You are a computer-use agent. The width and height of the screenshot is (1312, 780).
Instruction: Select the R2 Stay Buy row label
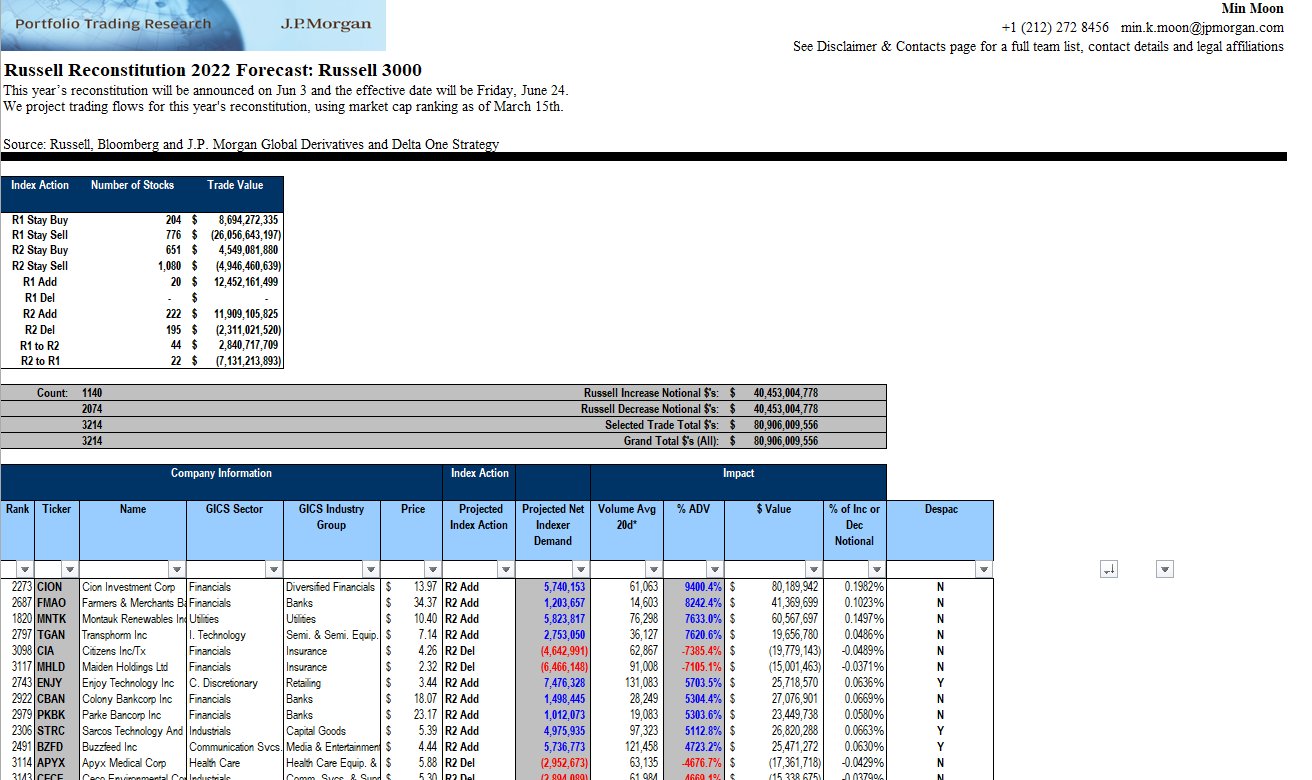click(x=40, y=250)
